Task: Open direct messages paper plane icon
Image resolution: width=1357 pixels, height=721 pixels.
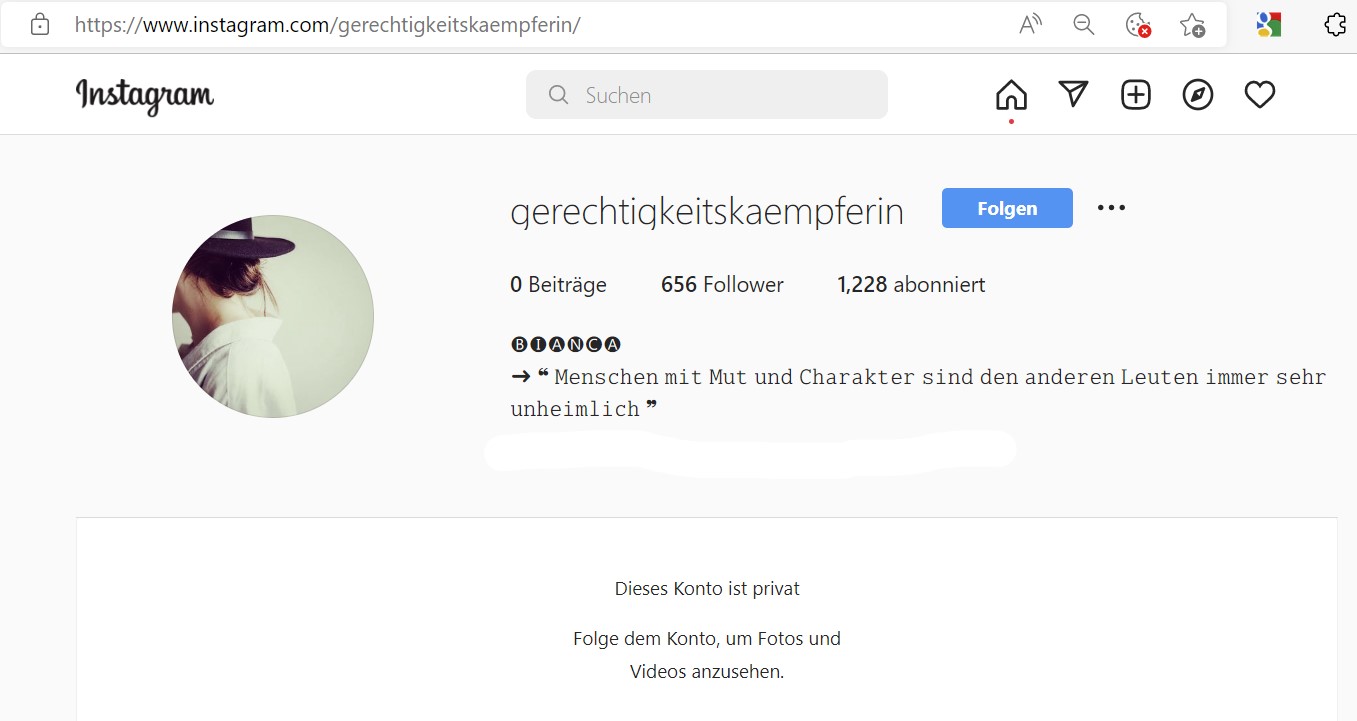Action: tap(1073, 95)
